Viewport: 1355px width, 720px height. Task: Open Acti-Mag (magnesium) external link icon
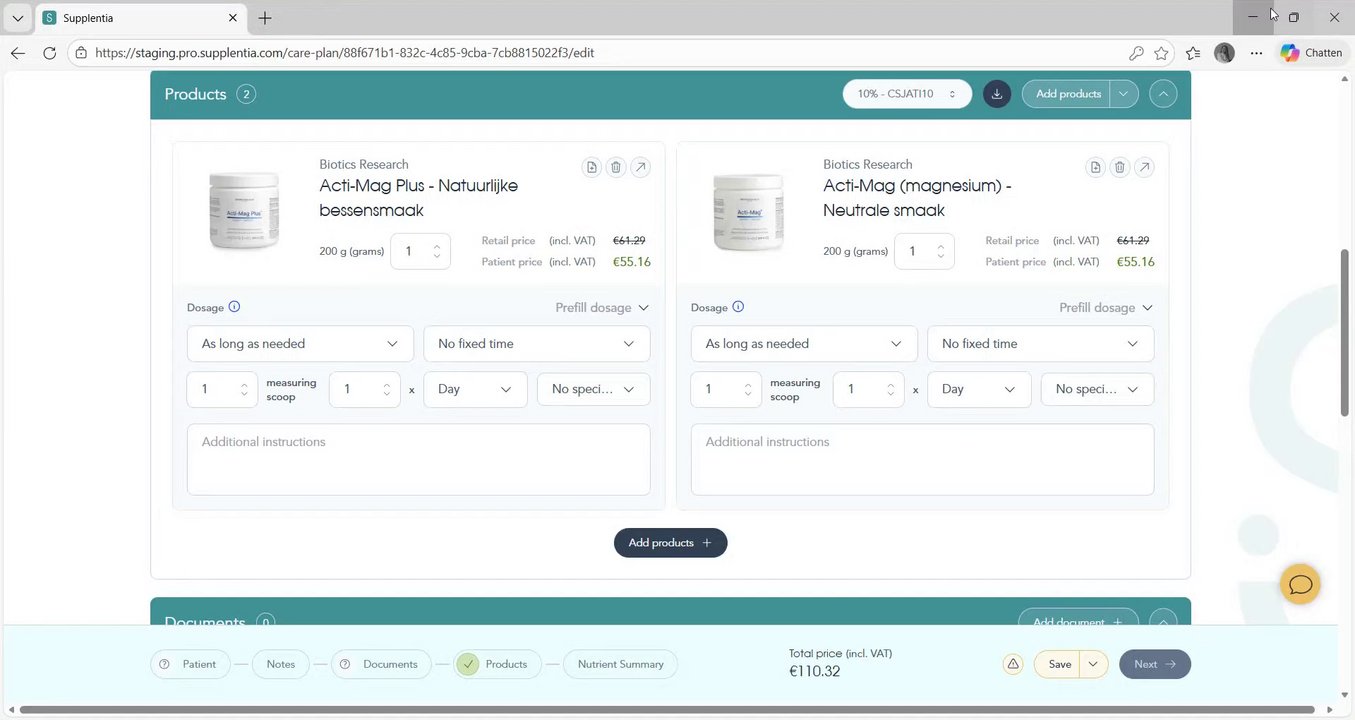point(1144,167)
